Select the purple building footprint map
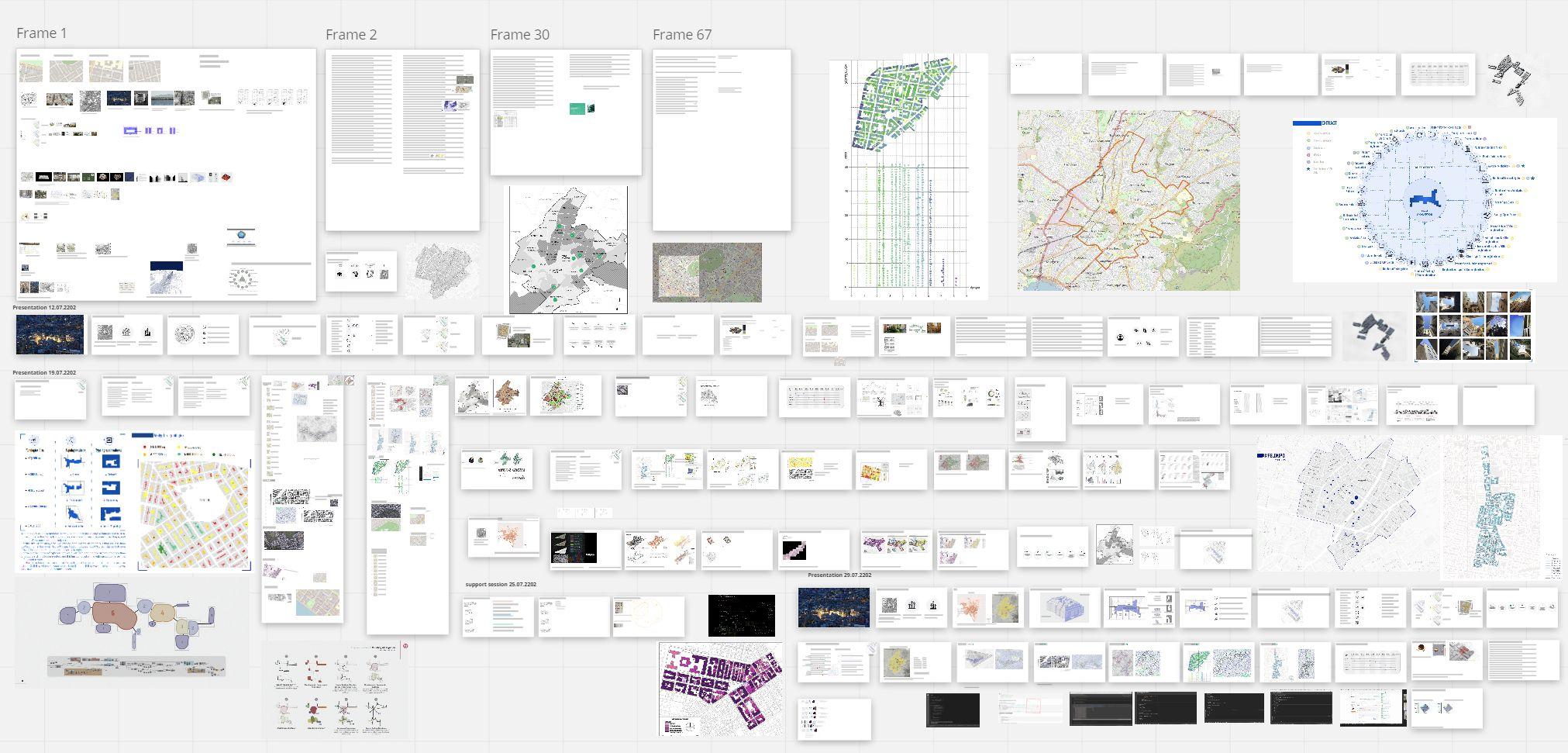This screenshot has width=1568, height=753. (721, 689)
